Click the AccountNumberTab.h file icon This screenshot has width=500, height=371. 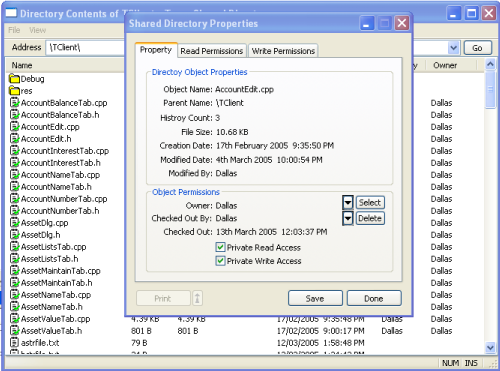tap(15, 211)
